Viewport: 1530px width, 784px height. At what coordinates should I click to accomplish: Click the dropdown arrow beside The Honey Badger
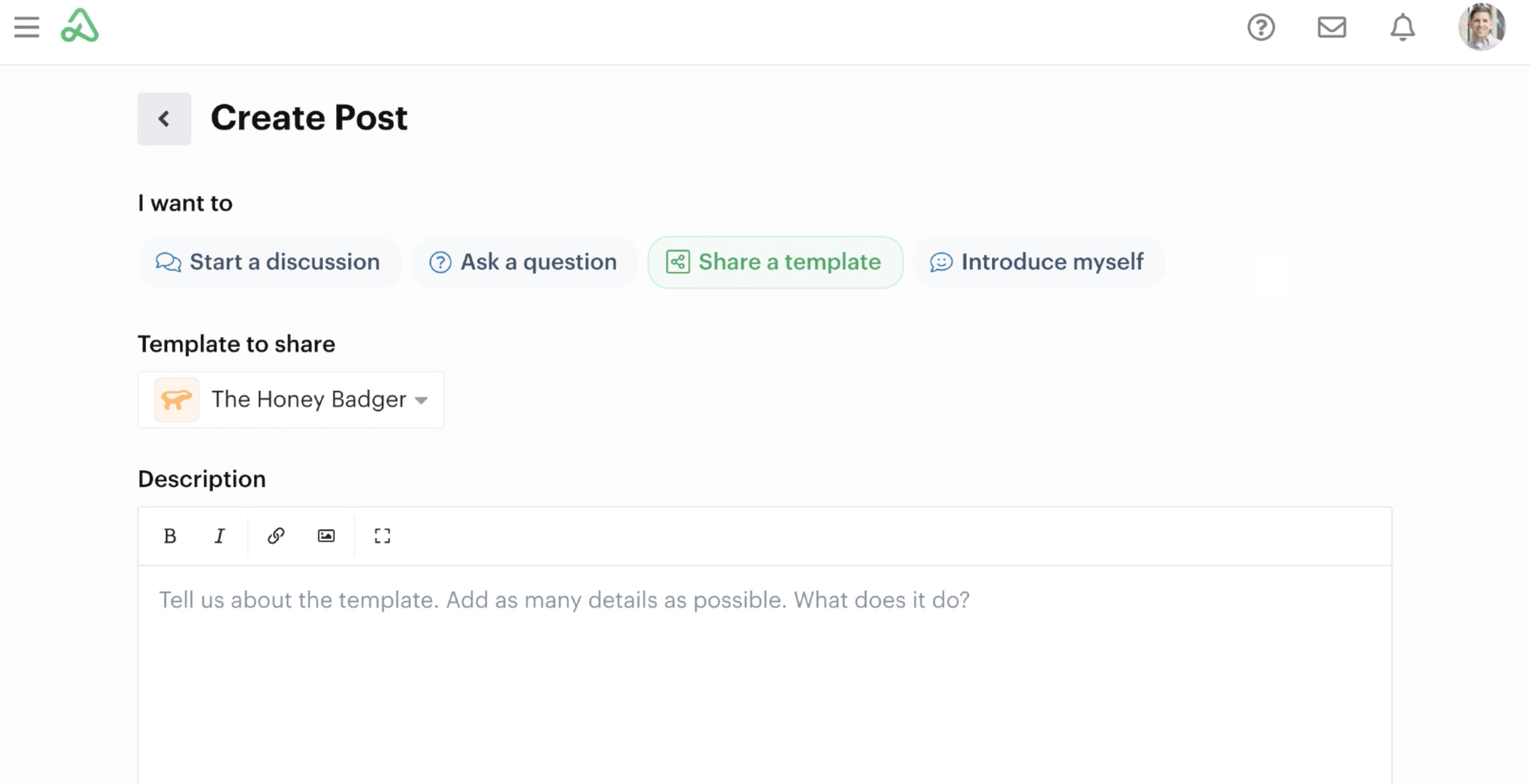coord(421,400)
